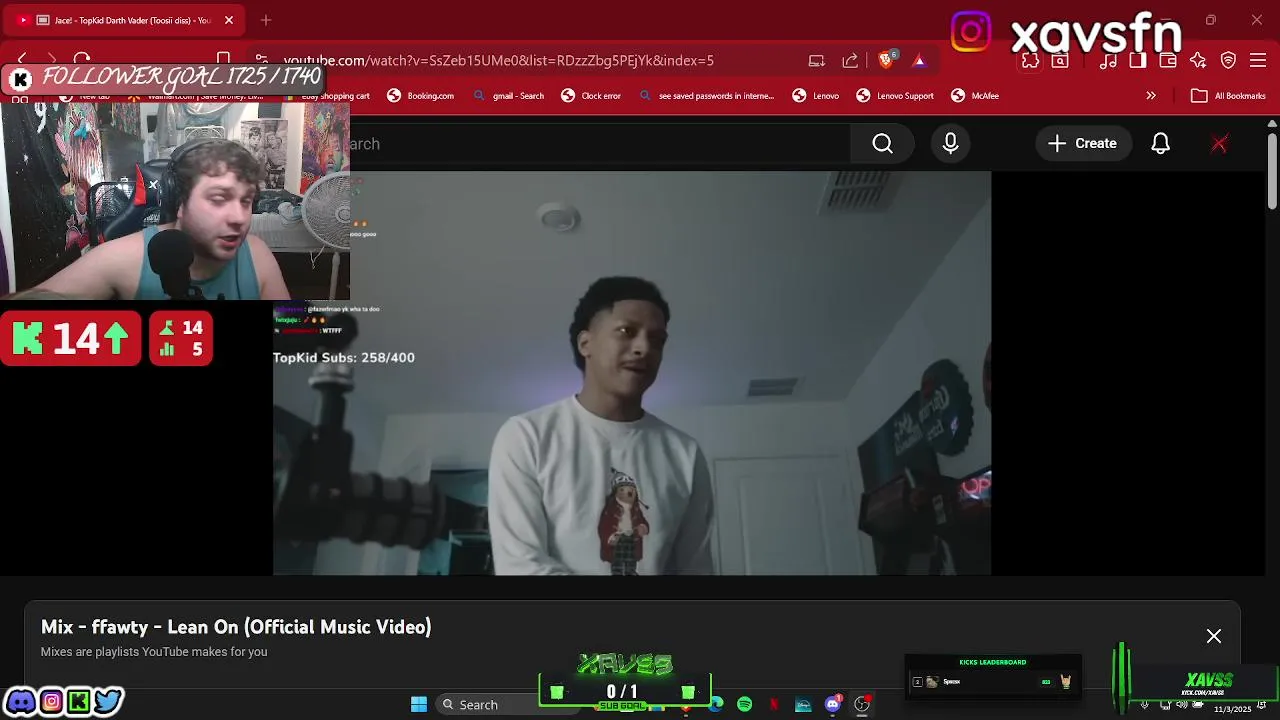Open the Extensions puzzle icon

(x=1030, y=61)
